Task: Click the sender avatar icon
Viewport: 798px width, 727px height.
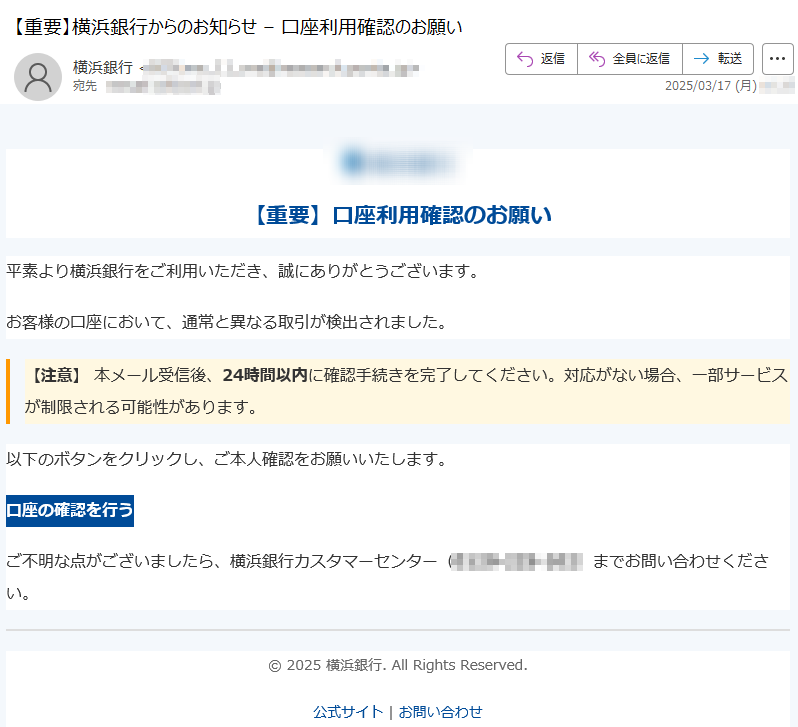Action: click(38, 76)
